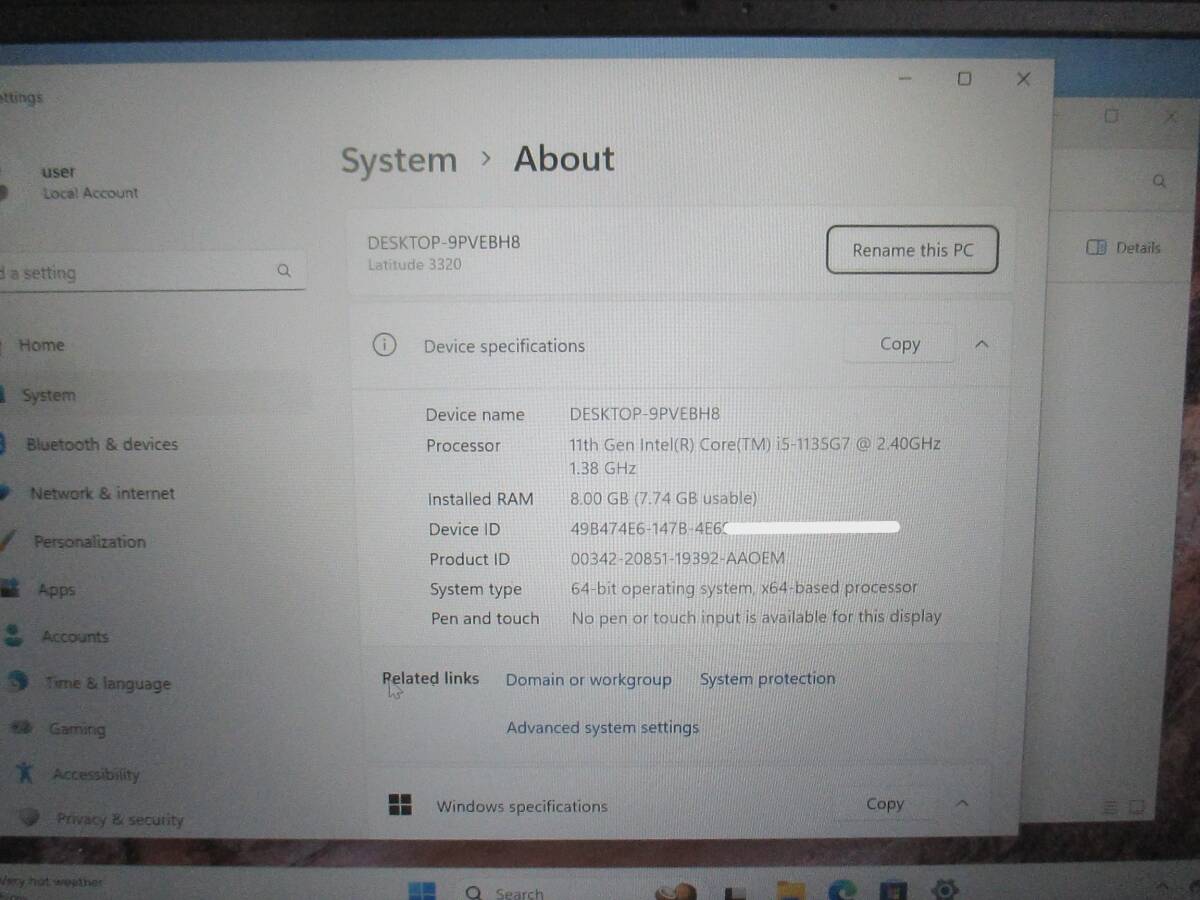Click the Pen and touch value text
The width and height of the screenshot is (1200, 900).
(x=756, y=617)
